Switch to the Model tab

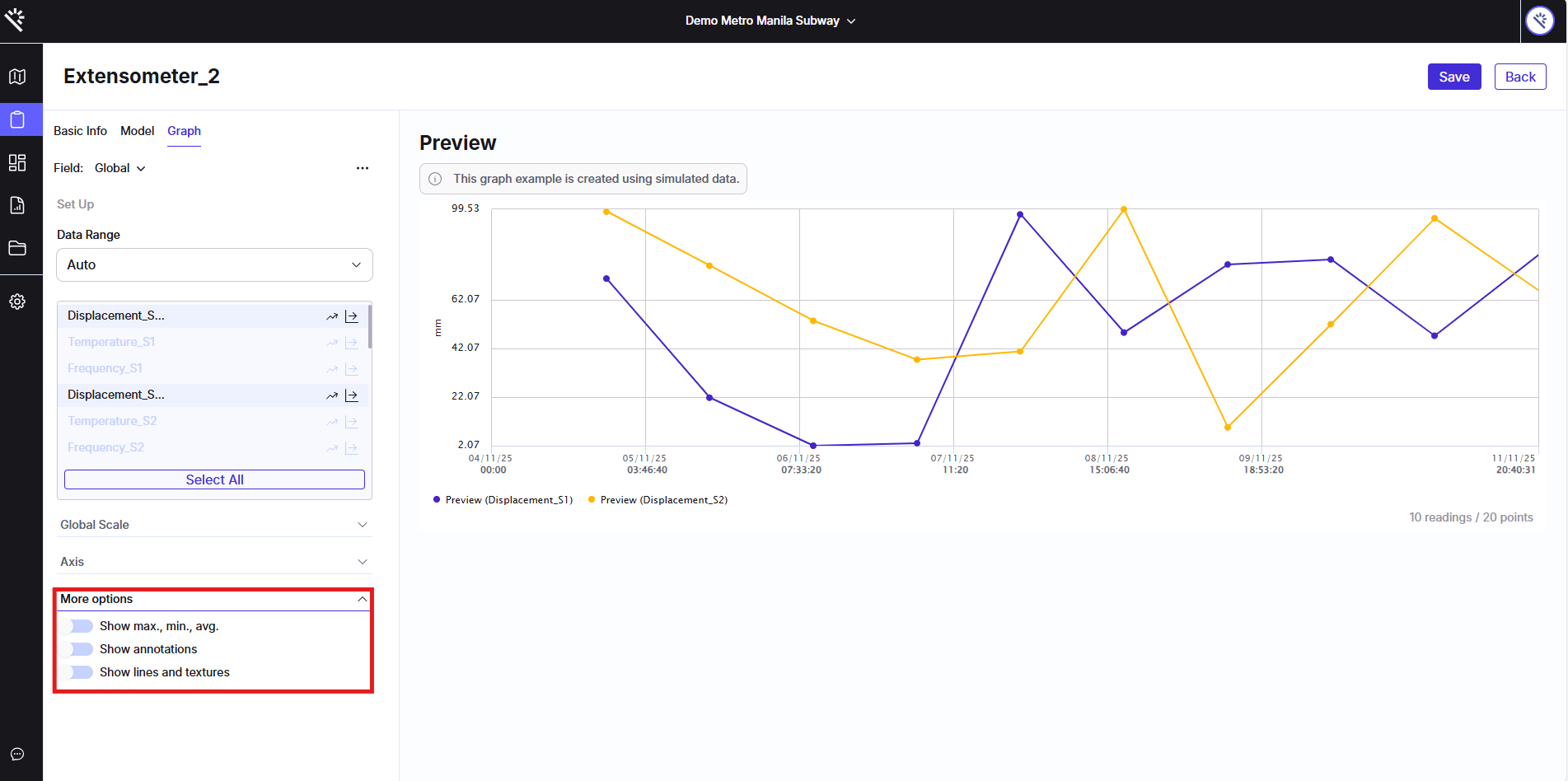tap(137, 131)
